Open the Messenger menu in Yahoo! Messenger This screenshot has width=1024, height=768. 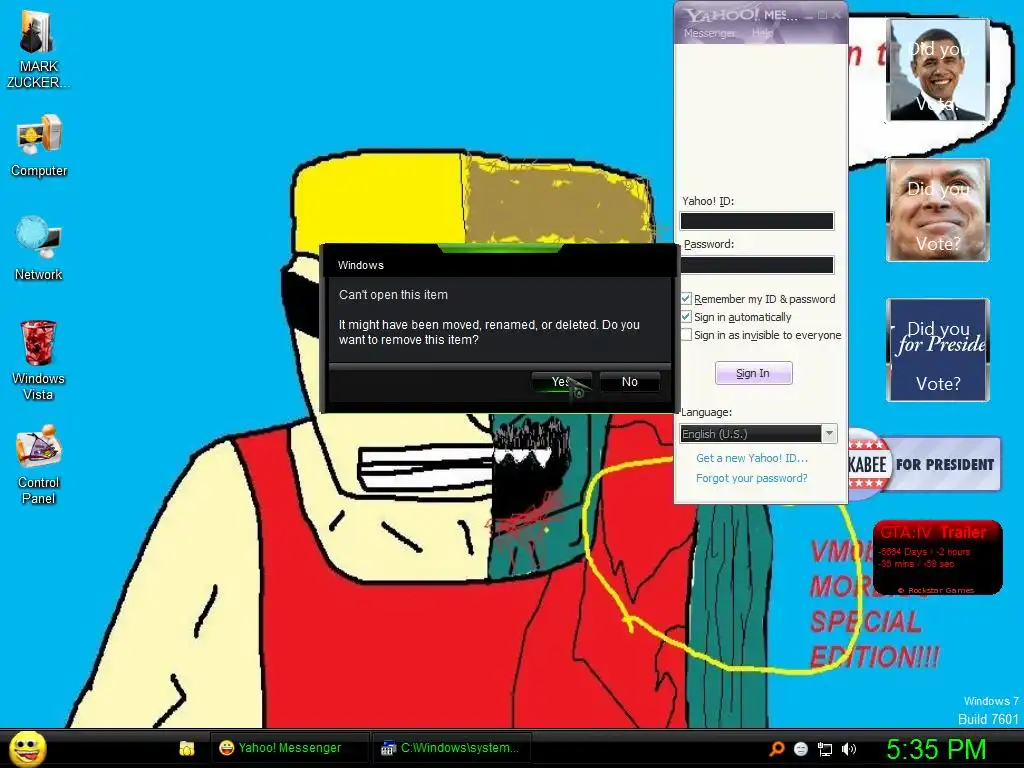[x=709, y=33]
